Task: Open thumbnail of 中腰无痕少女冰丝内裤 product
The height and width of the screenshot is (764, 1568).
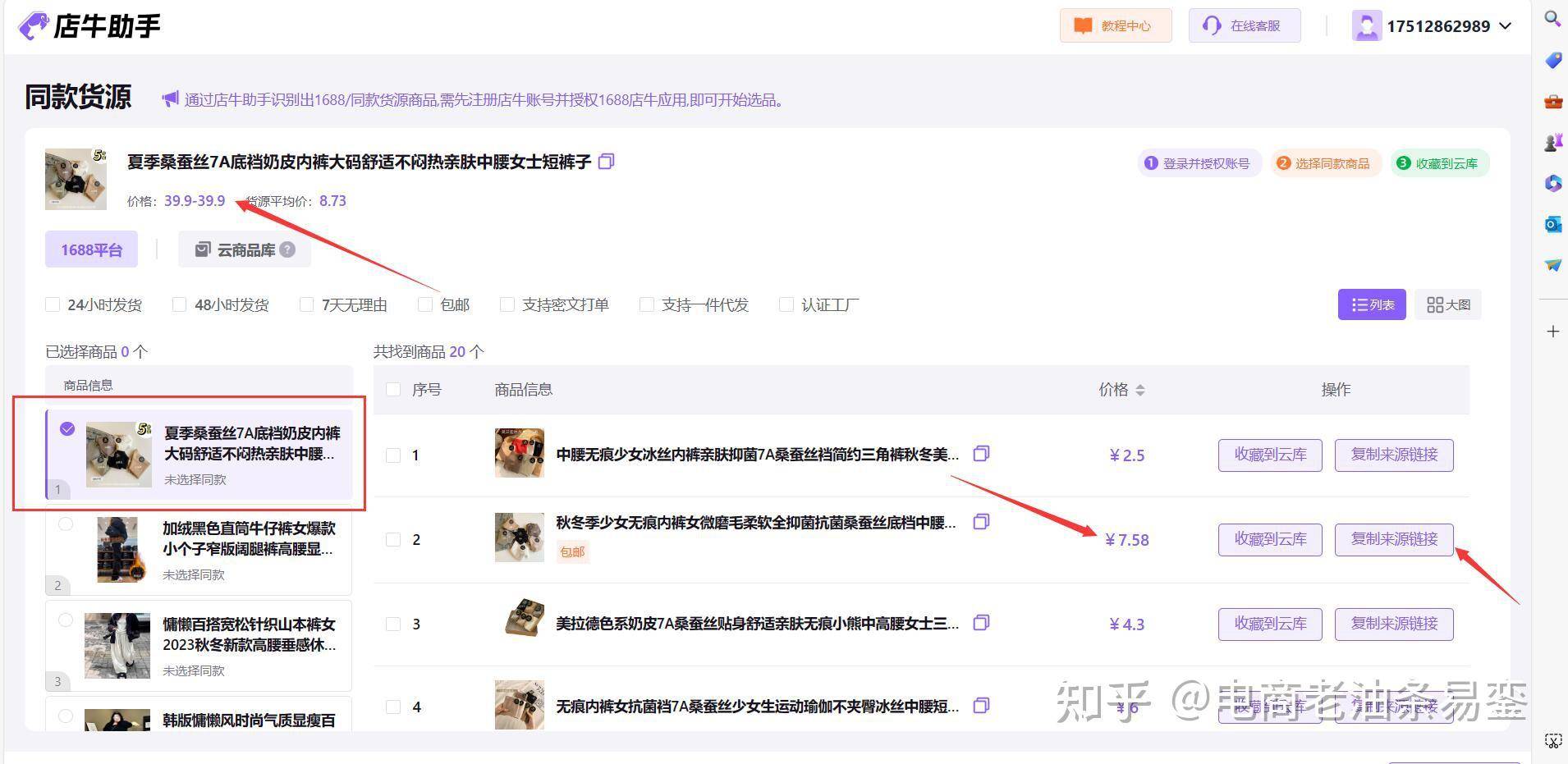Action: pos(519,452)
